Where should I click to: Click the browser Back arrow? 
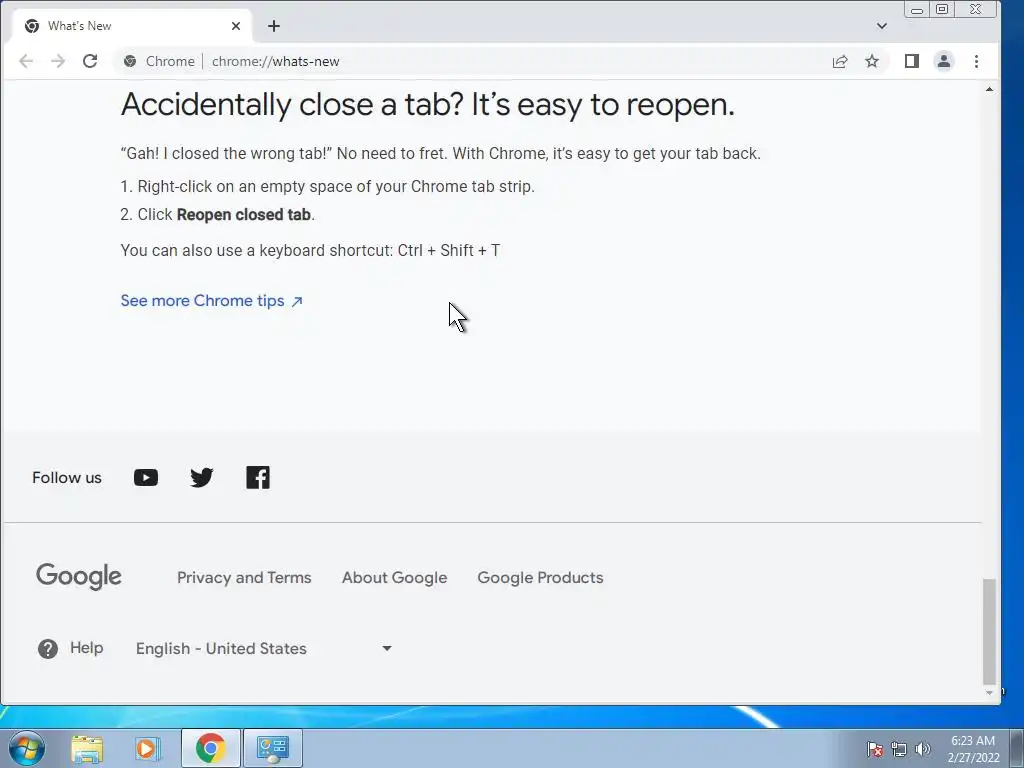pyautogui.click(x=26, y=61)
